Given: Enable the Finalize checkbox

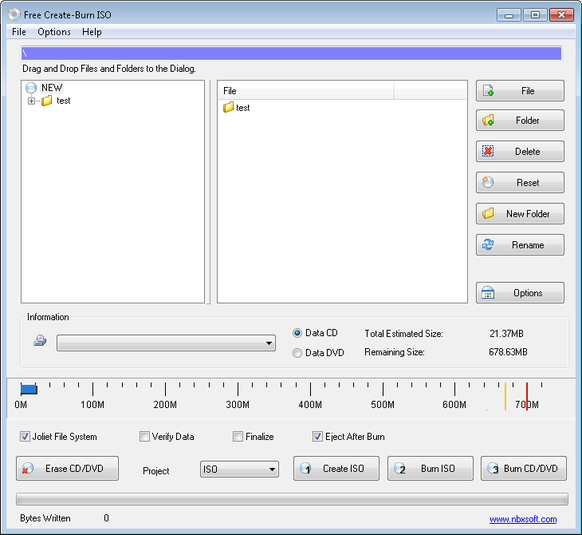Looking at the screenshot, I should click(238, 437).
